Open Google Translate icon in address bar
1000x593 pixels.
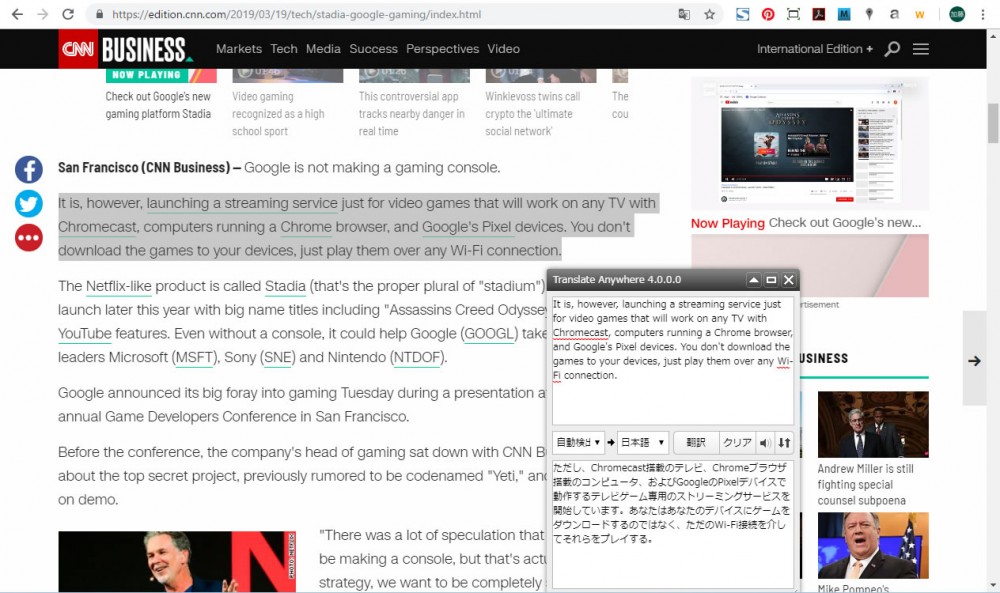click(684, 14)
